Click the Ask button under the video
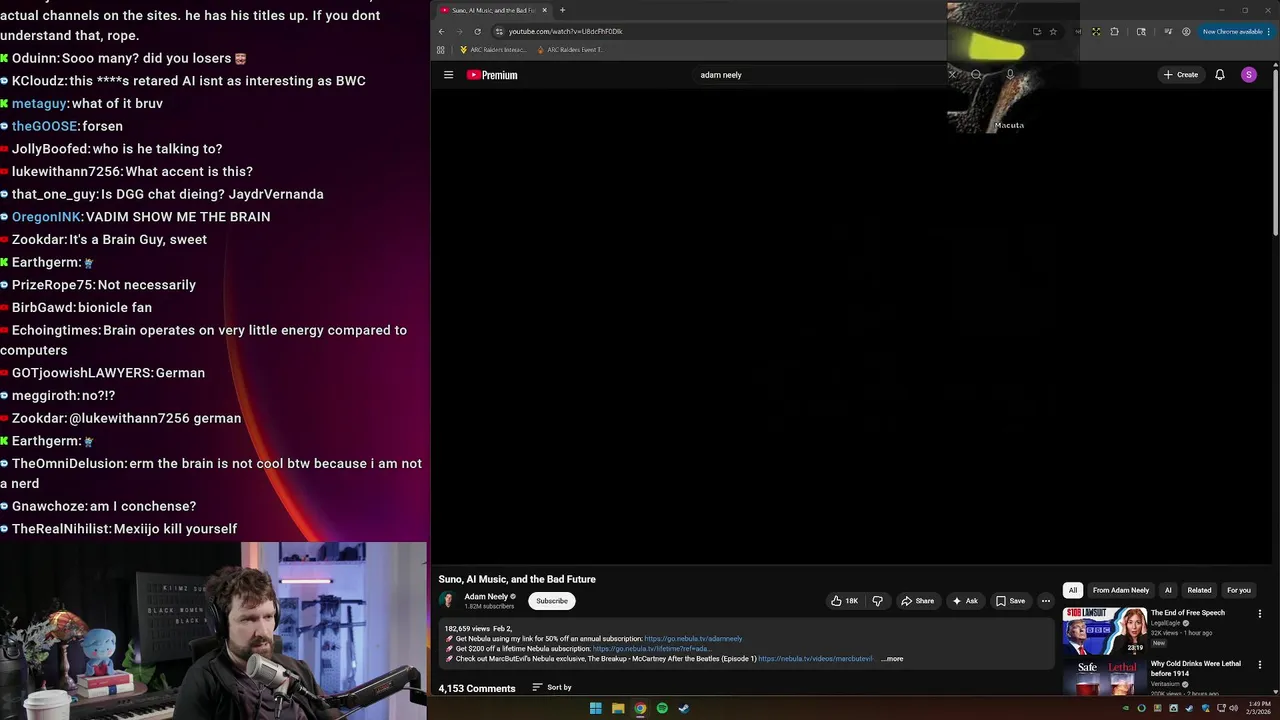 point(965,601)
